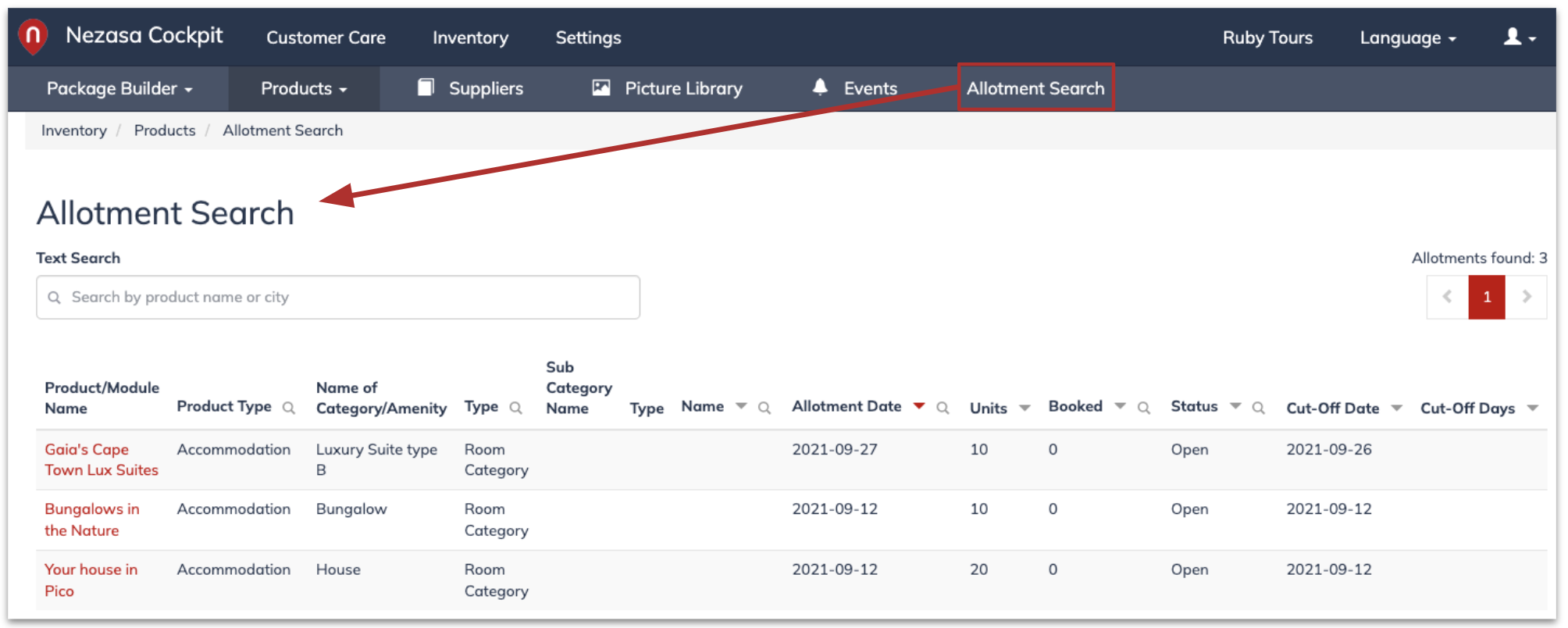Open Bungalows in the Nature product
1568x628 pixels.
(x=92, y=519)
